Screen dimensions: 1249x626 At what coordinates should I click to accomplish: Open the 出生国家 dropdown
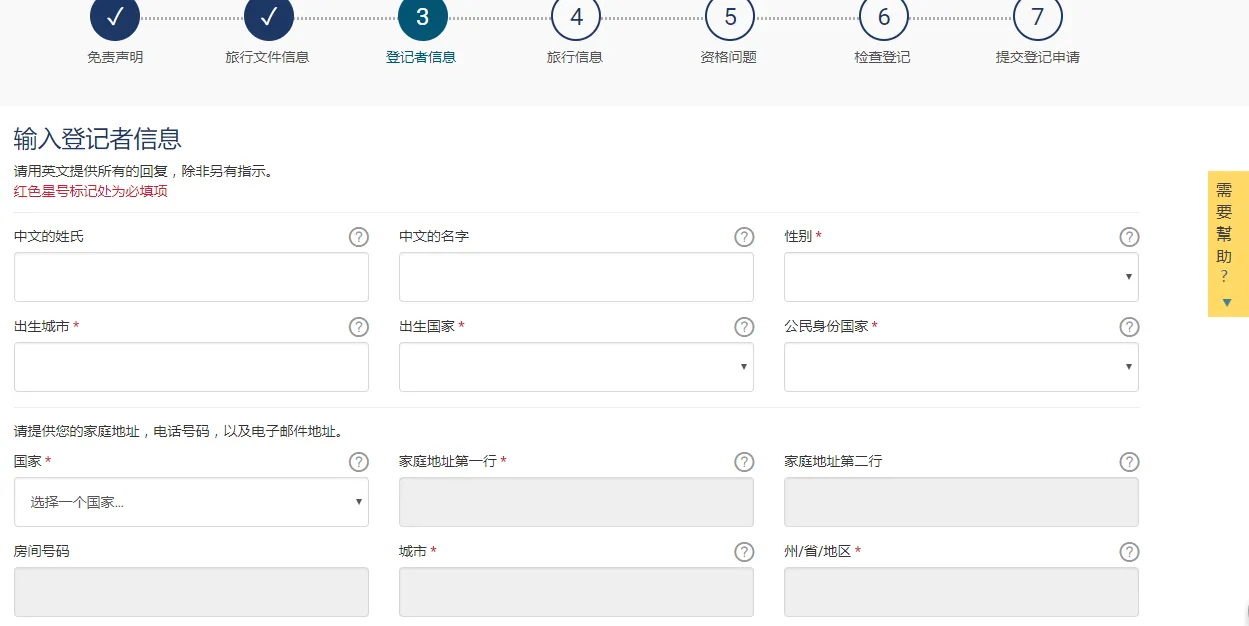[576, 367]
